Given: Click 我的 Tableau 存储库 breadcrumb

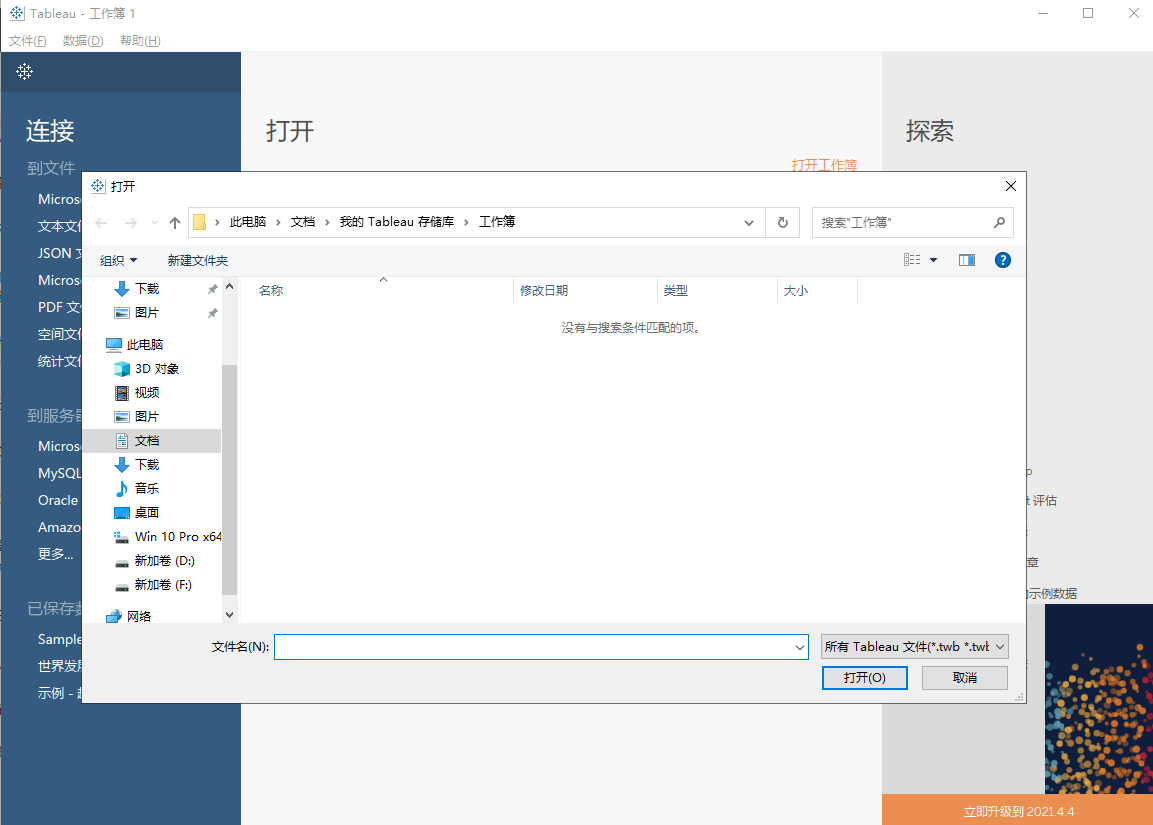Looking at the screenshot, I should click(x=396, y=222).
